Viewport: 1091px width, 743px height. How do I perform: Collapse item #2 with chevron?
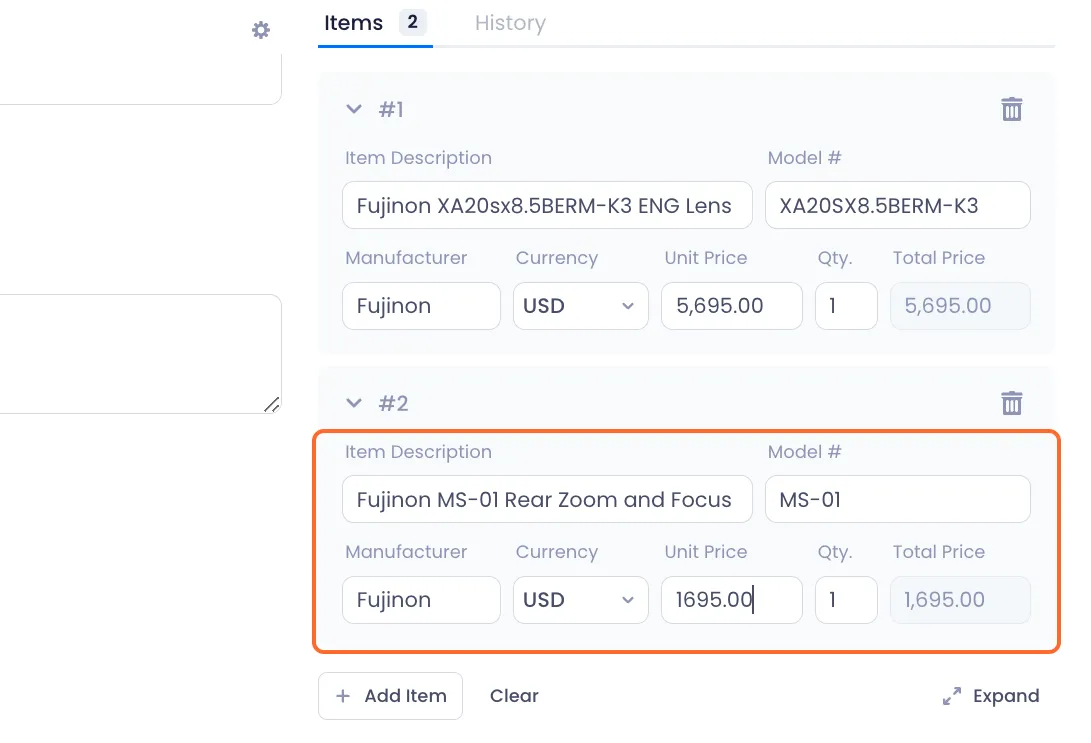point(354,403)
